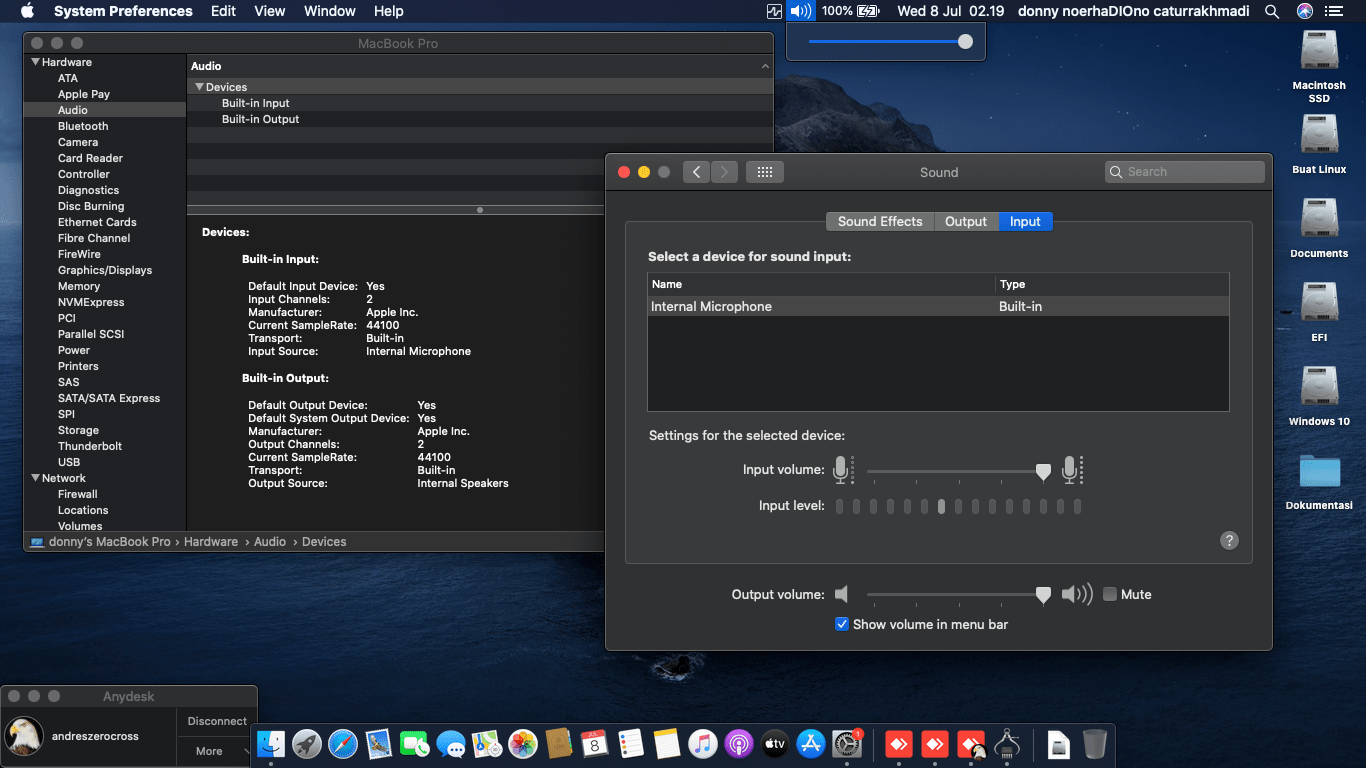Open Safari from the Dock
This screenshot has height=768, width=1366.
point(343,744)
